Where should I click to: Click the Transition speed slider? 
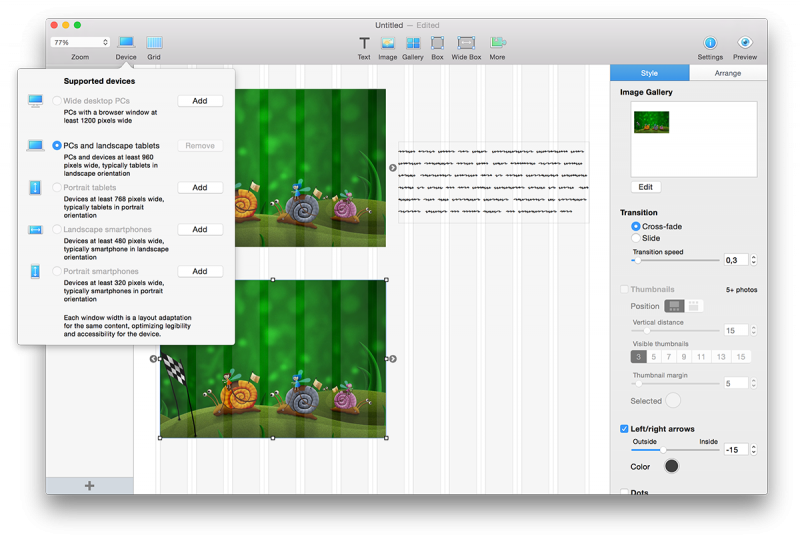675,260
